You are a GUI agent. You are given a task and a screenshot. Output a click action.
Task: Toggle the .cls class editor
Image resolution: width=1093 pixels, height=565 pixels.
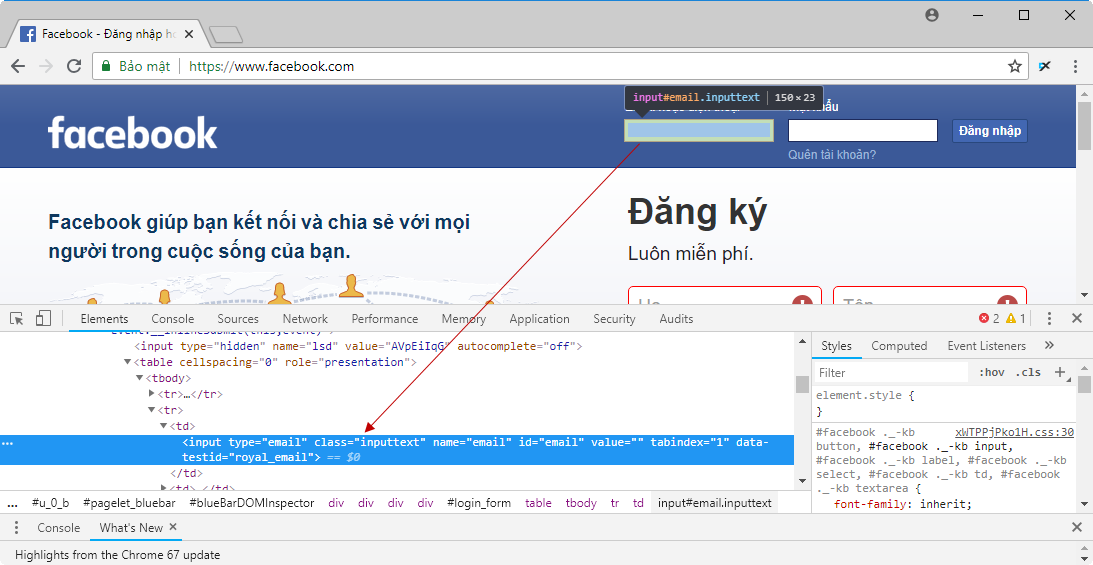click(x=1028, y=373)
